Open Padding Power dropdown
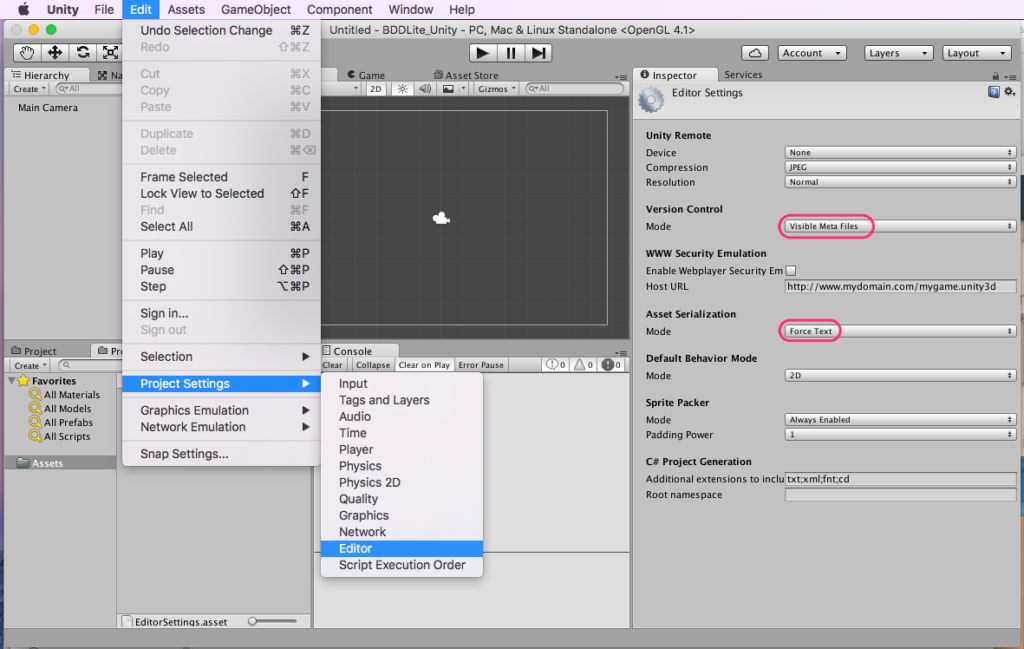 (900, 434)
